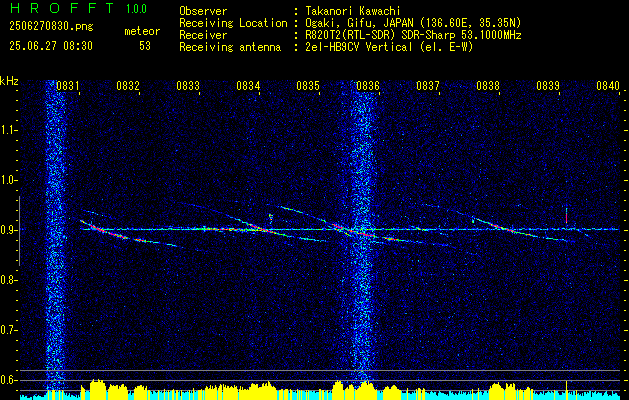The height and width of the screenshot is (400, 629).
Task: Click the 1.1 frequency axis label
Action: pos(9,130)
